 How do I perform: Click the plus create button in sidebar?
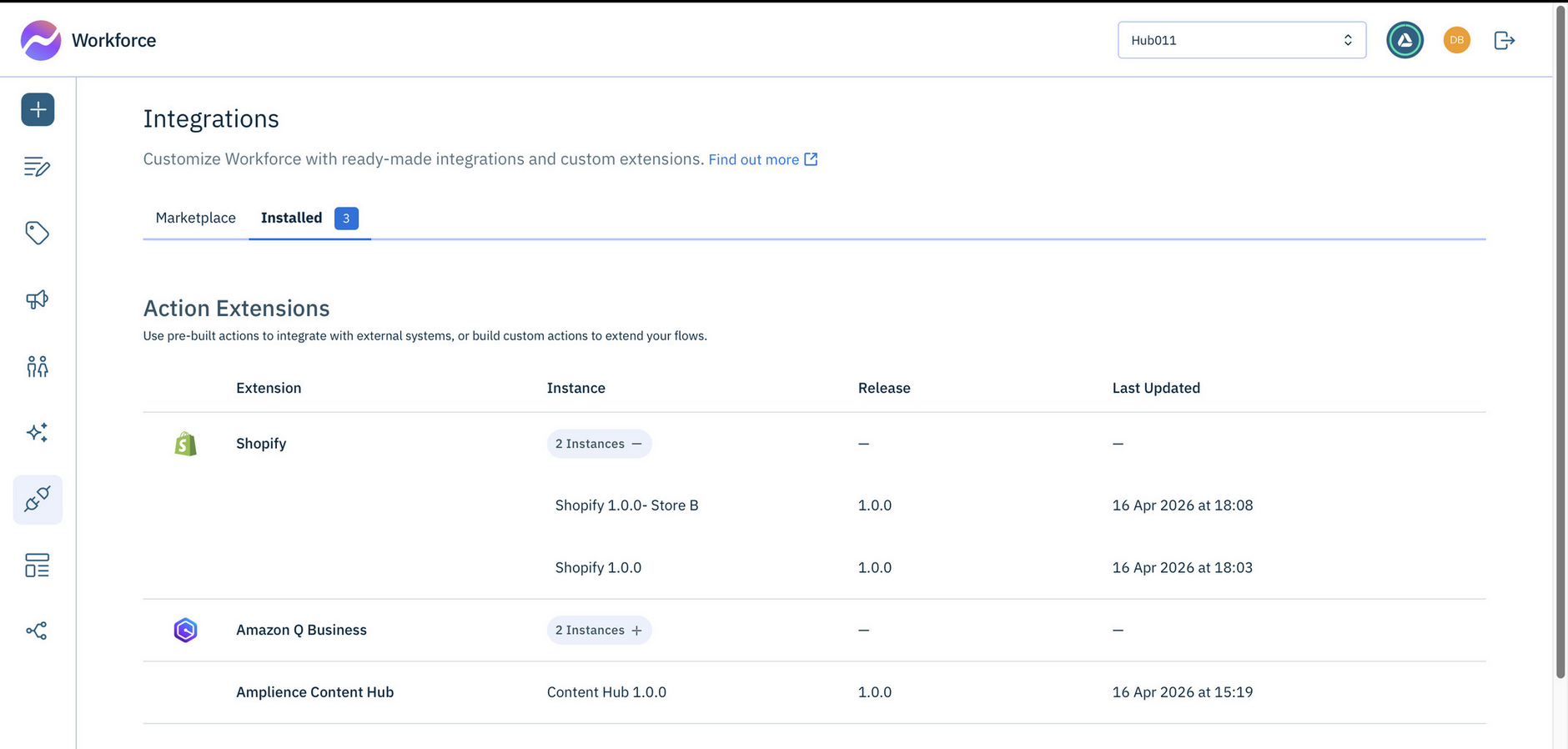coord(38,109)
